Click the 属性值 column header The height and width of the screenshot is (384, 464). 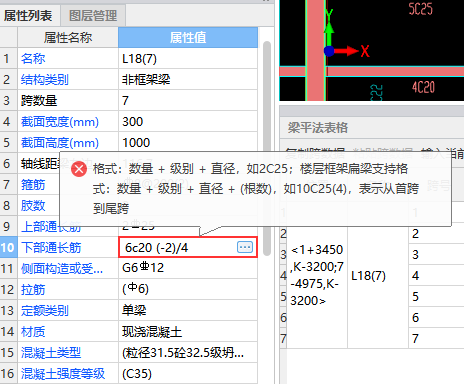188,37
